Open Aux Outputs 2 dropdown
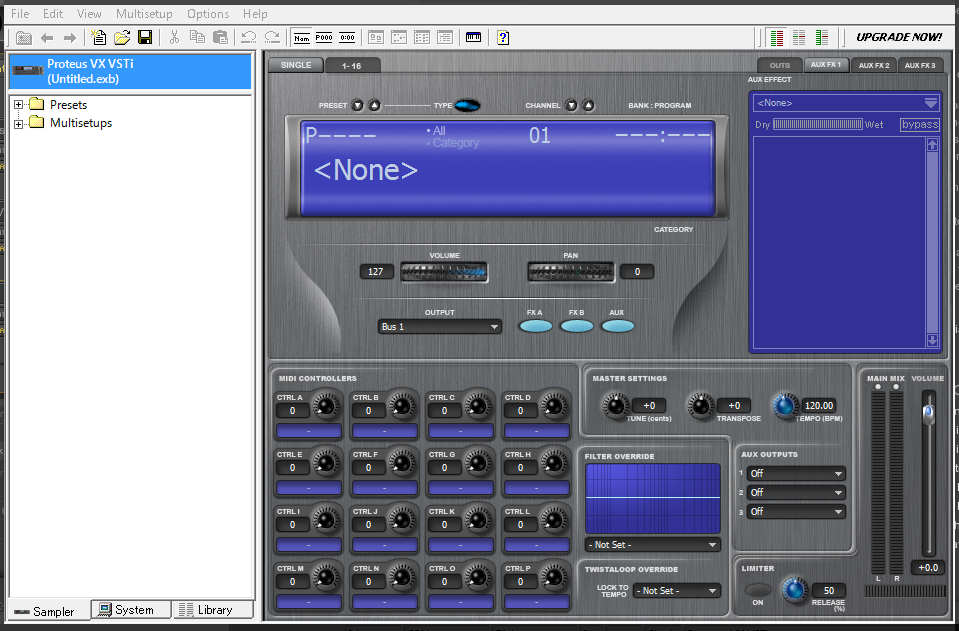The image size is (959, 631). (796, 492)
